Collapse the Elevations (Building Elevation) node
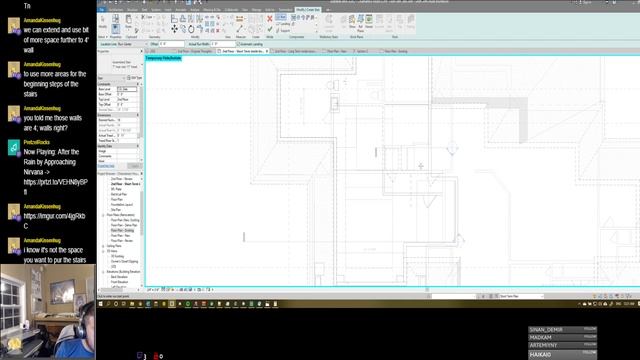The image size is (640, 360). [103, 271]
